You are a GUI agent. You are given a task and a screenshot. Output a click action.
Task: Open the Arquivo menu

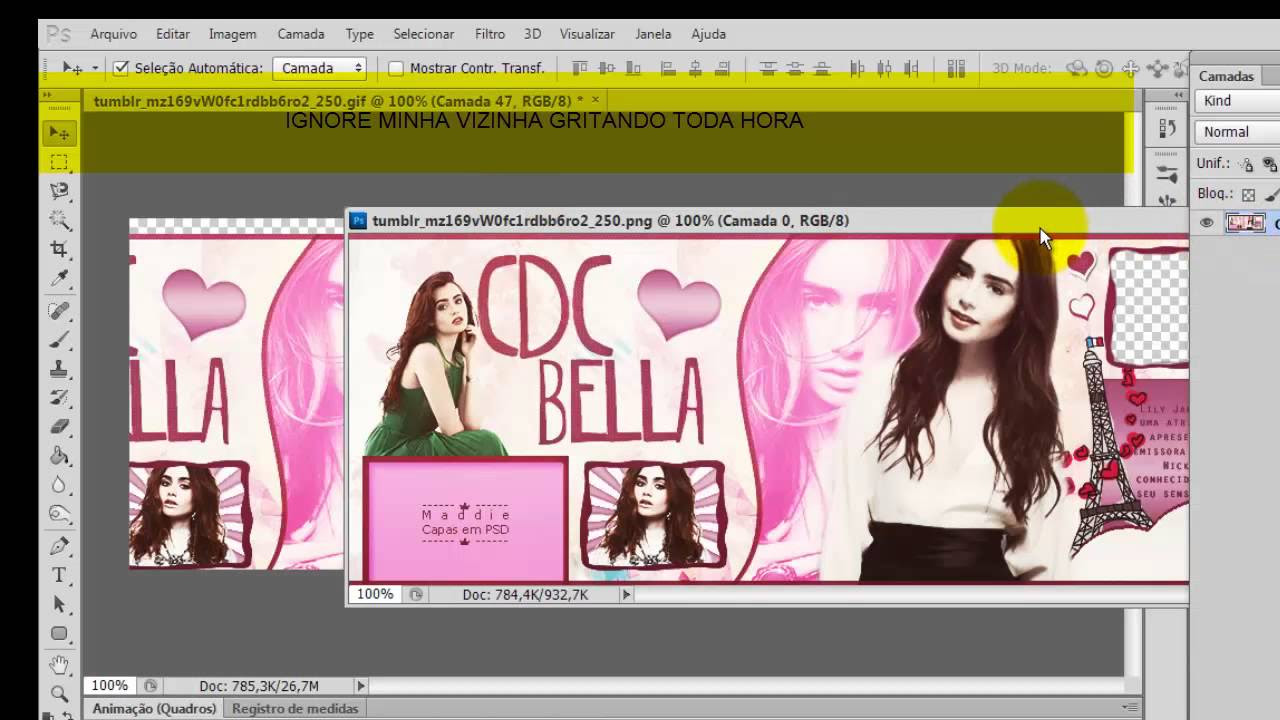point(114,34)
